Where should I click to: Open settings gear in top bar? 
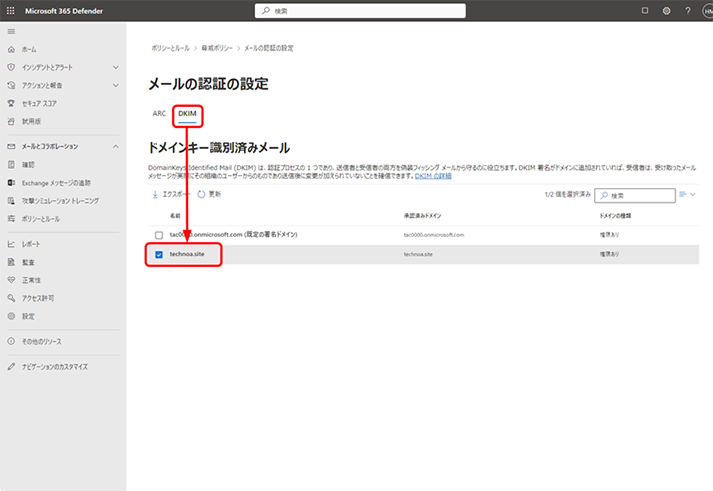click(666, 10)
